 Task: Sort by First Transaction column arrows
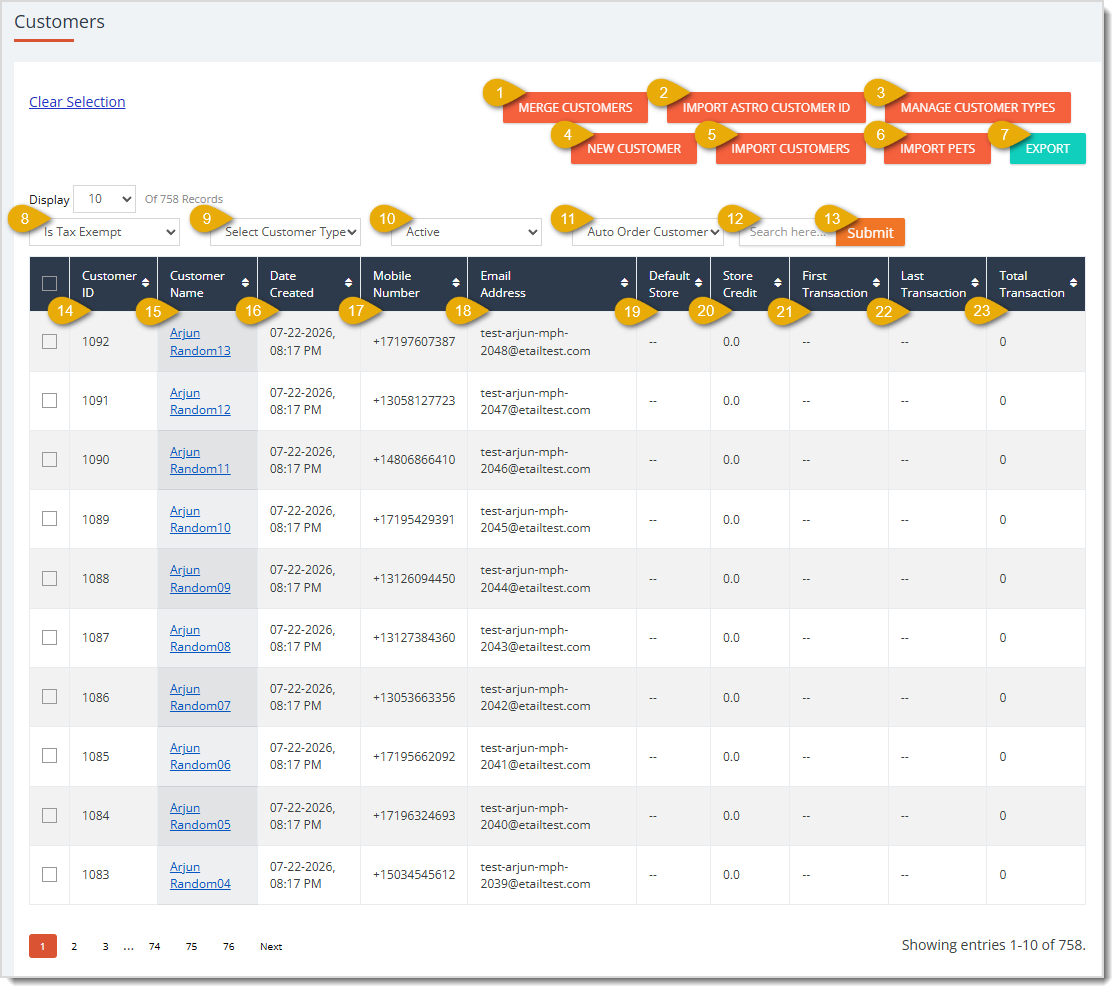[x=876, y=284]
